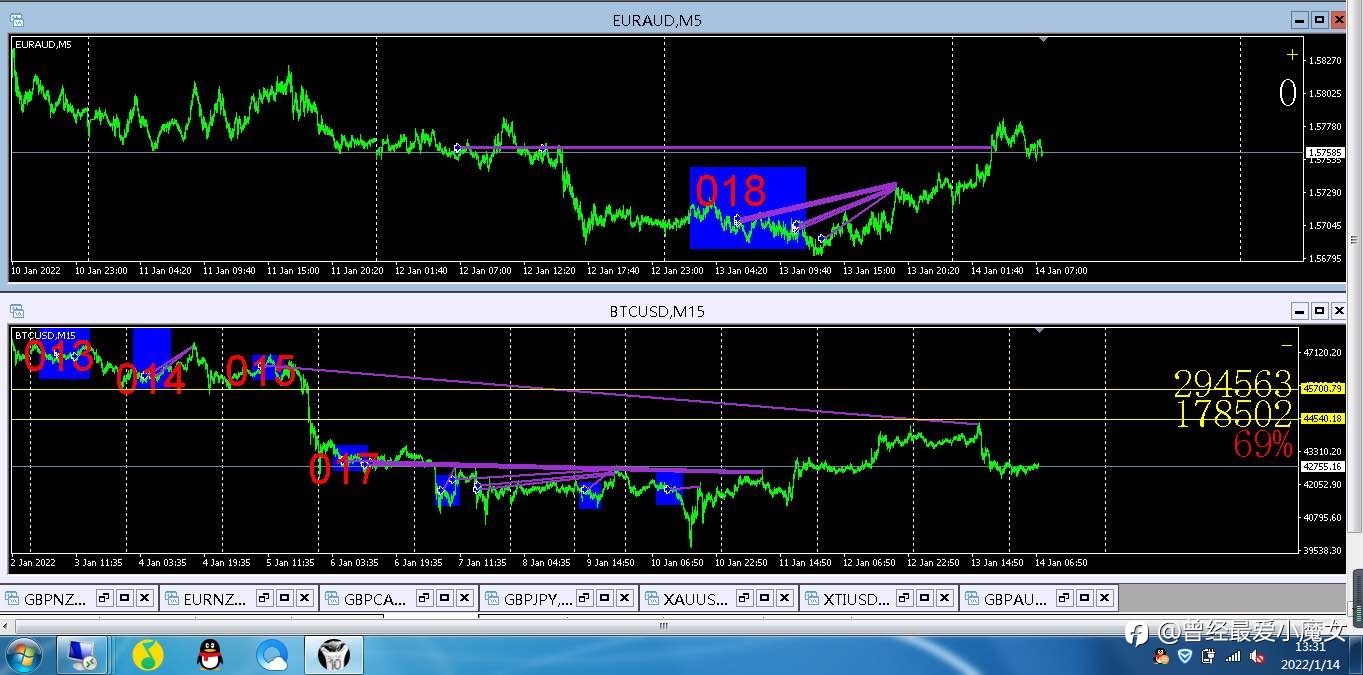Click the yellow number 294563

(x=1233, y=384)
